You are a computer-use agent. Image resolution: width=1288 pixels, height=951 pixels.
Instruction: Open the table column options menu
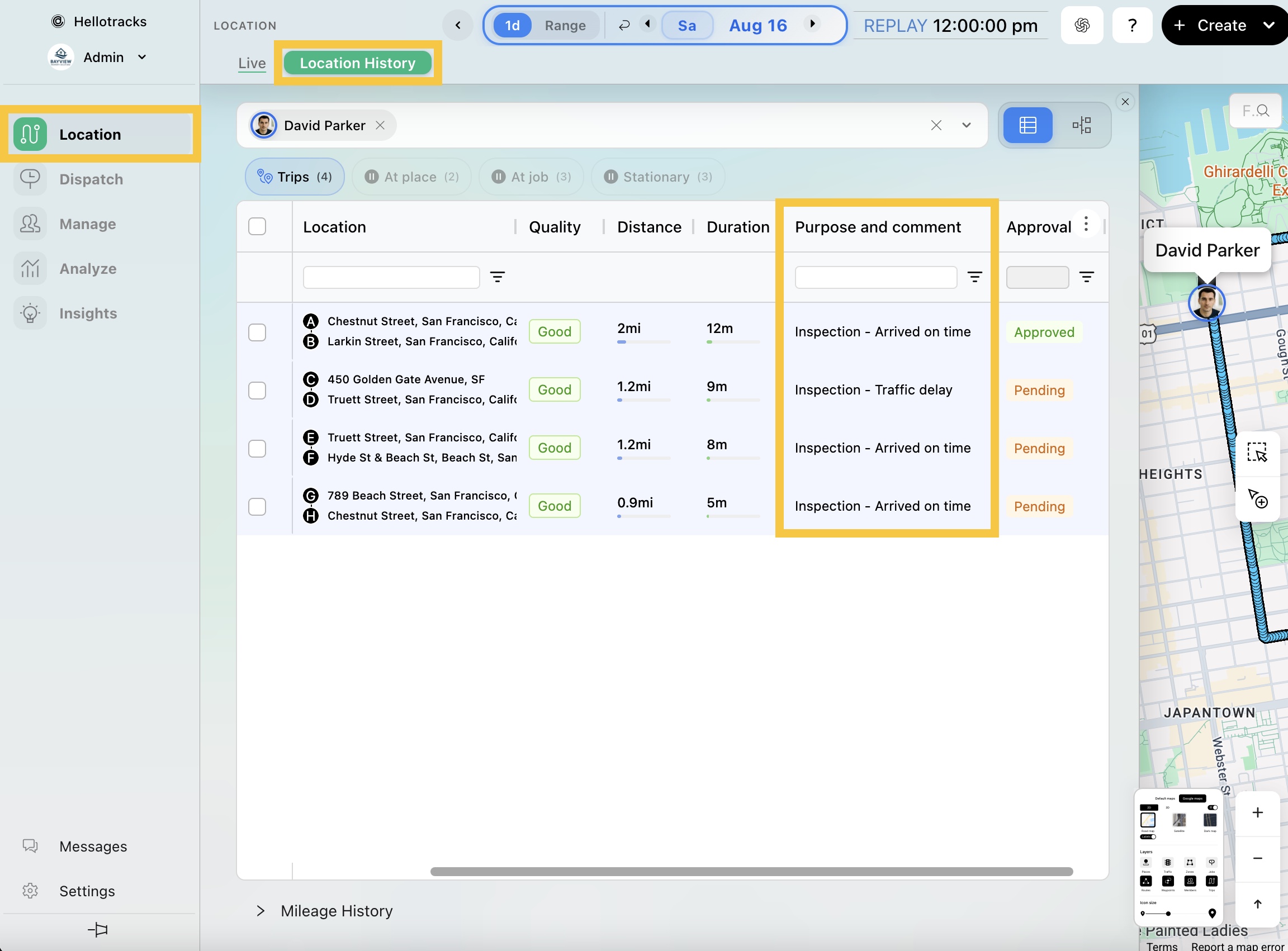click(x=1086, y=224)
